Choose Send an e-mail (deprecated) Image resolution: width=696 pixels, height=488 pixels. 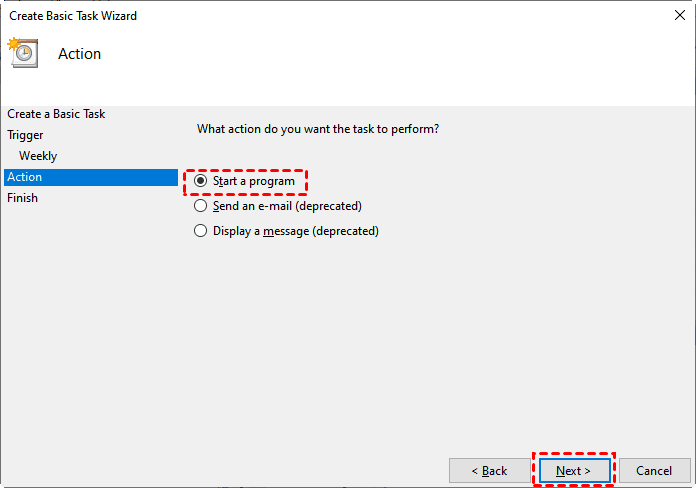click(x=278, y=206)
